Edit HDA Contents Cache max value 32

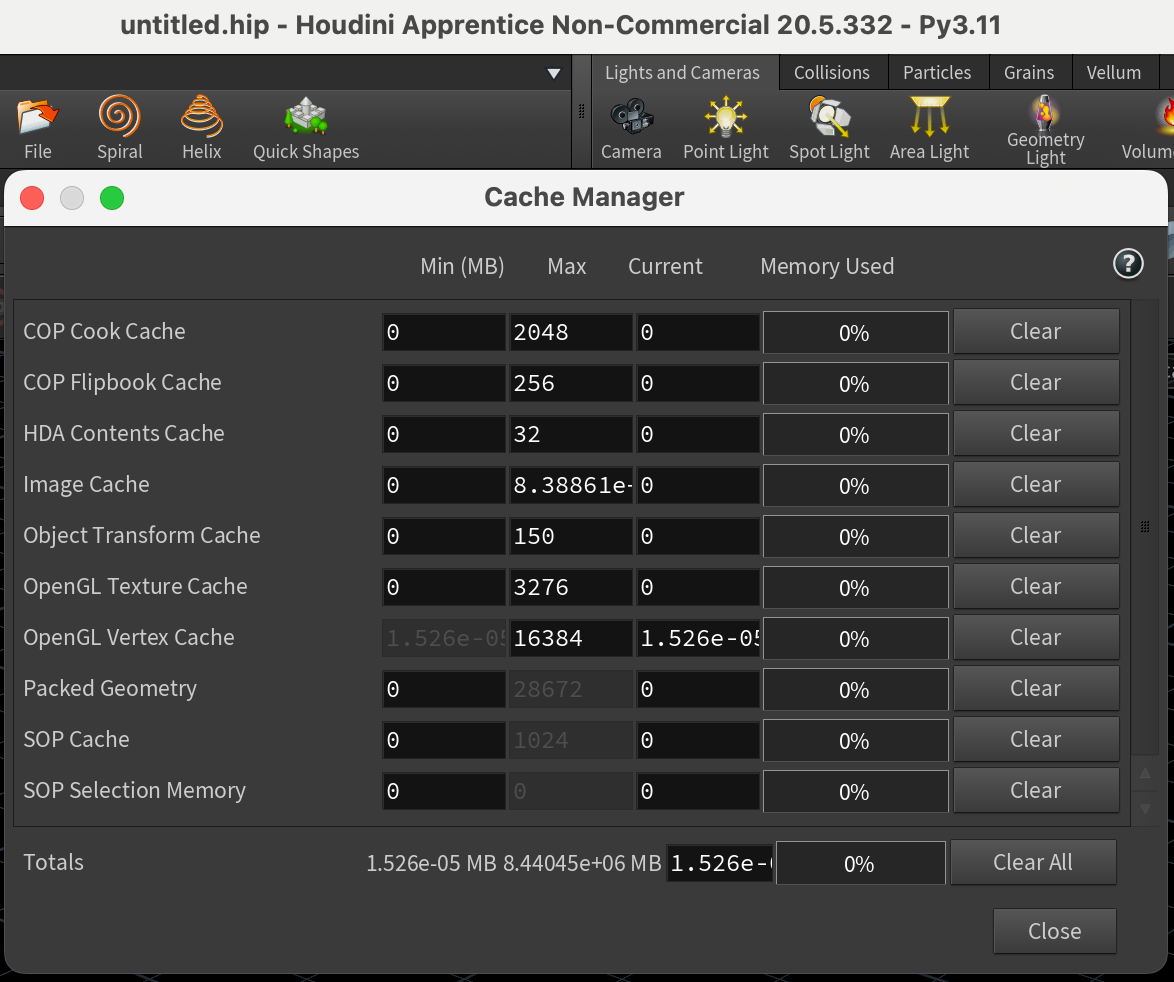pyautogui.click(x=571, y=434)
